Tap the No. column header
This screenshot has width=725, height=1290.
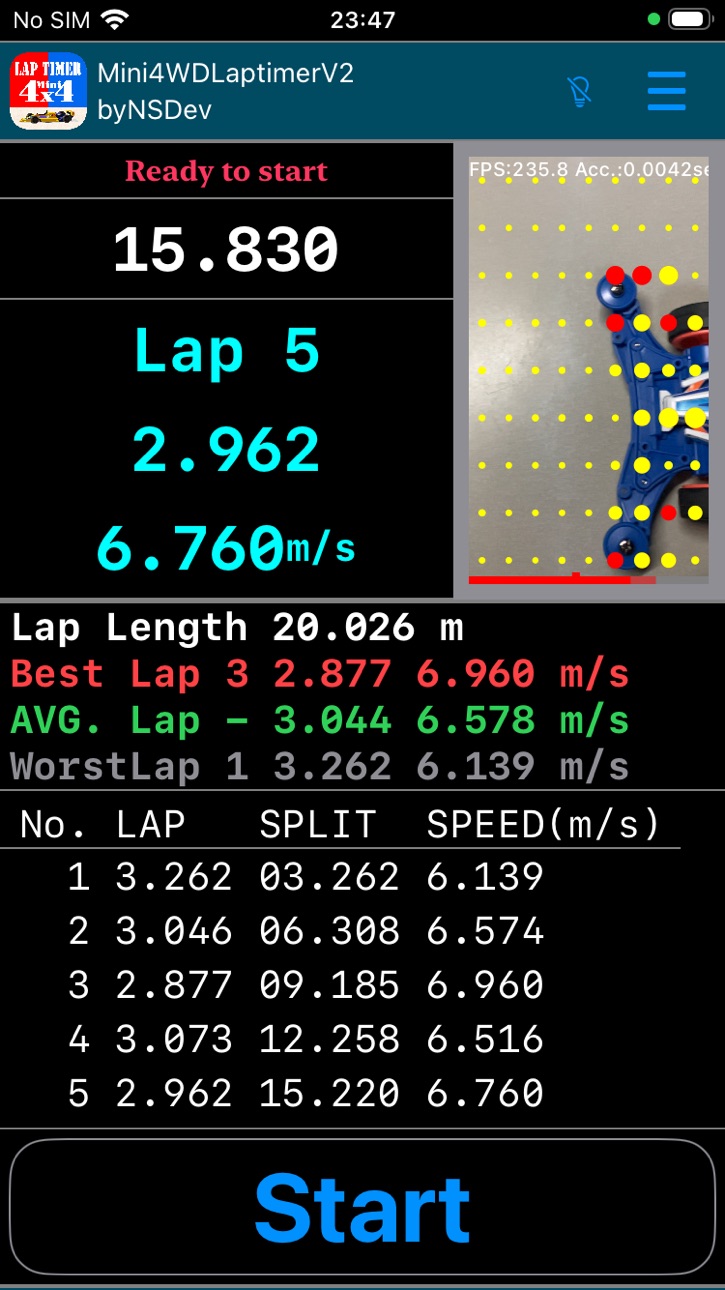coord(52,824)
